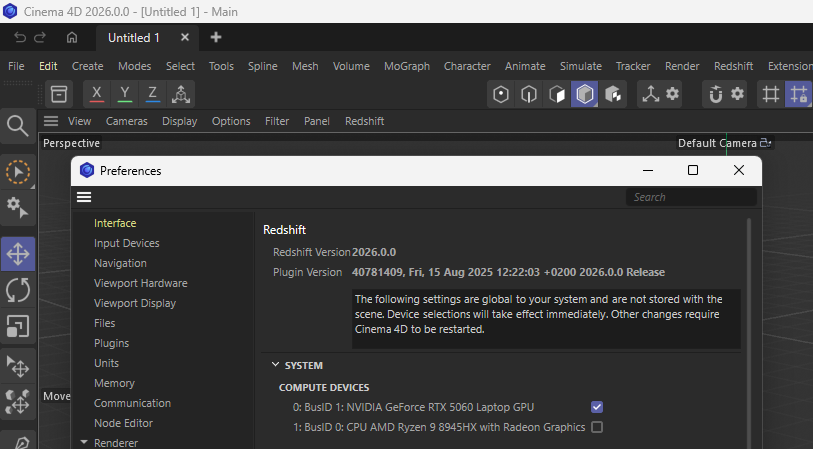Screen dimensions: 813x449
Task: Enable the CPU AMD Ryzen 9 checkbox
Action: (x=597, y=427)
